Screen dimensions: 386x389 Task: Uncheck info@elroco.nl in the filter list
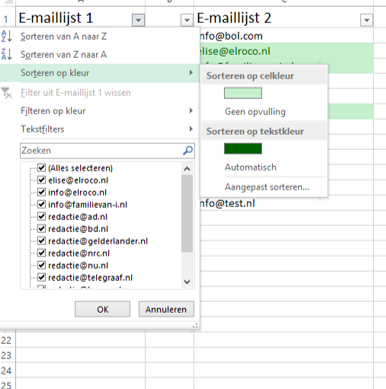(41, 192)
